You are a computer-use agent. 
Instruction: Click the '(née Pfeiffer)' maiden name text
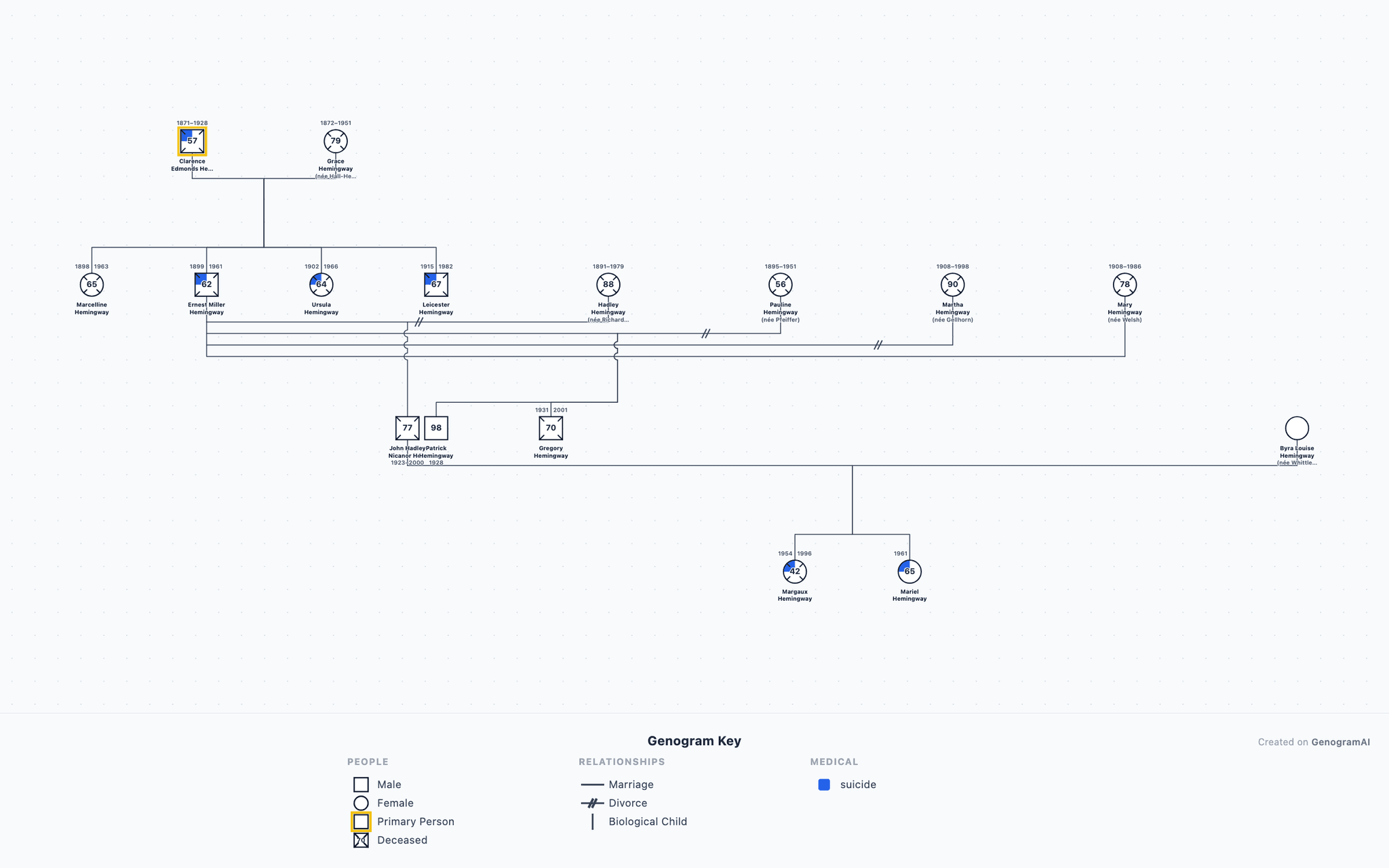781,320
